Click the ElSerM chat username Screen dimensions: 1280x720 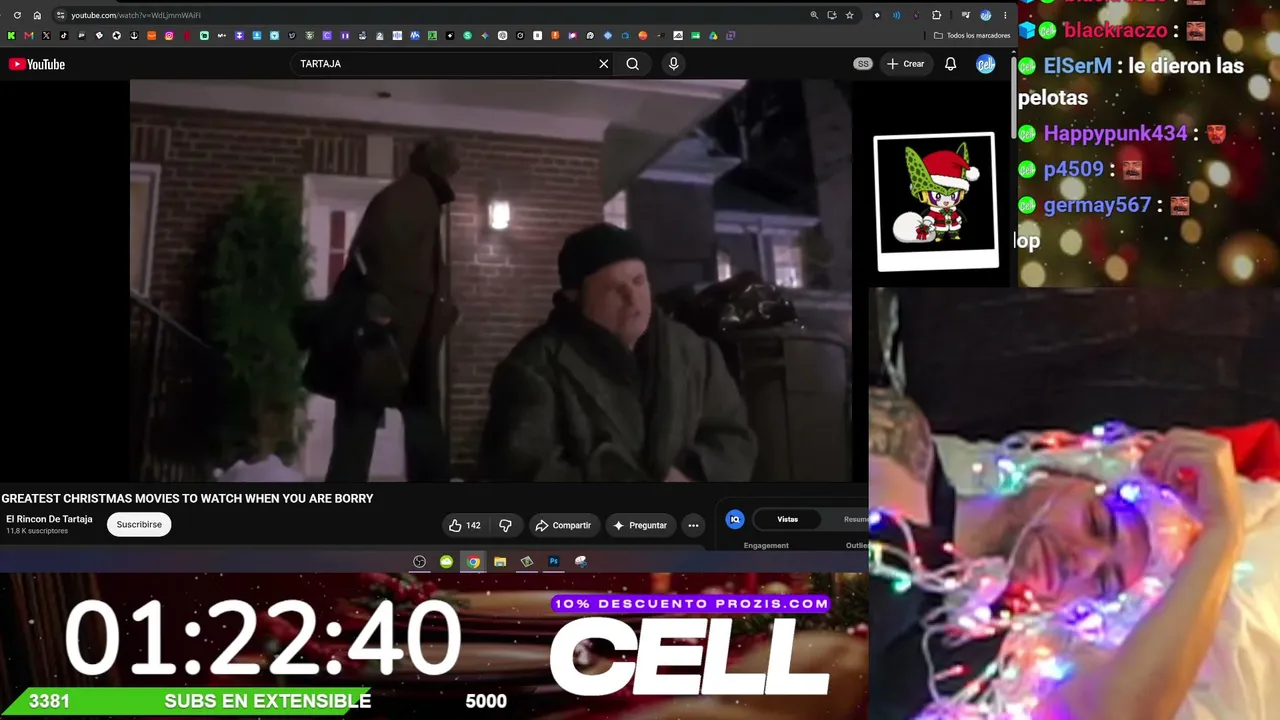1077,66
